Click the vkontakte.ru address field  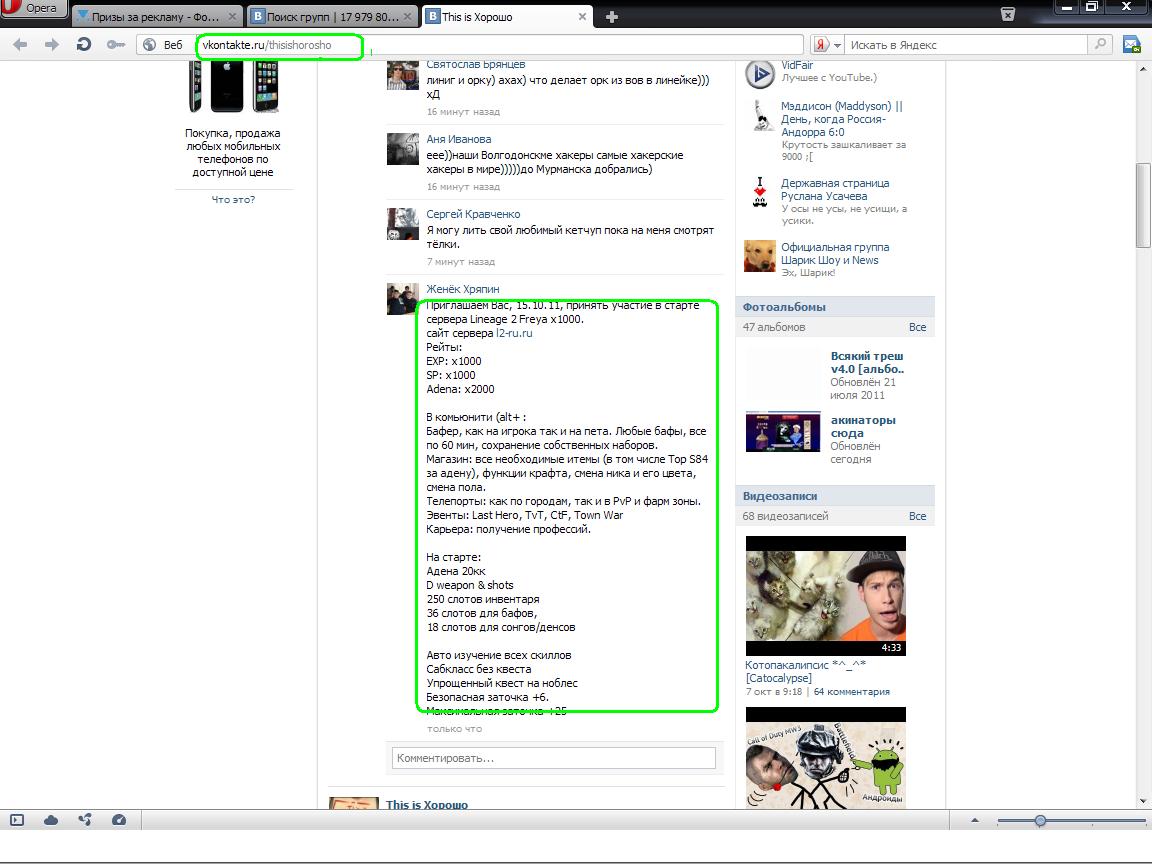pyautogui.click(x=500, y=45)
